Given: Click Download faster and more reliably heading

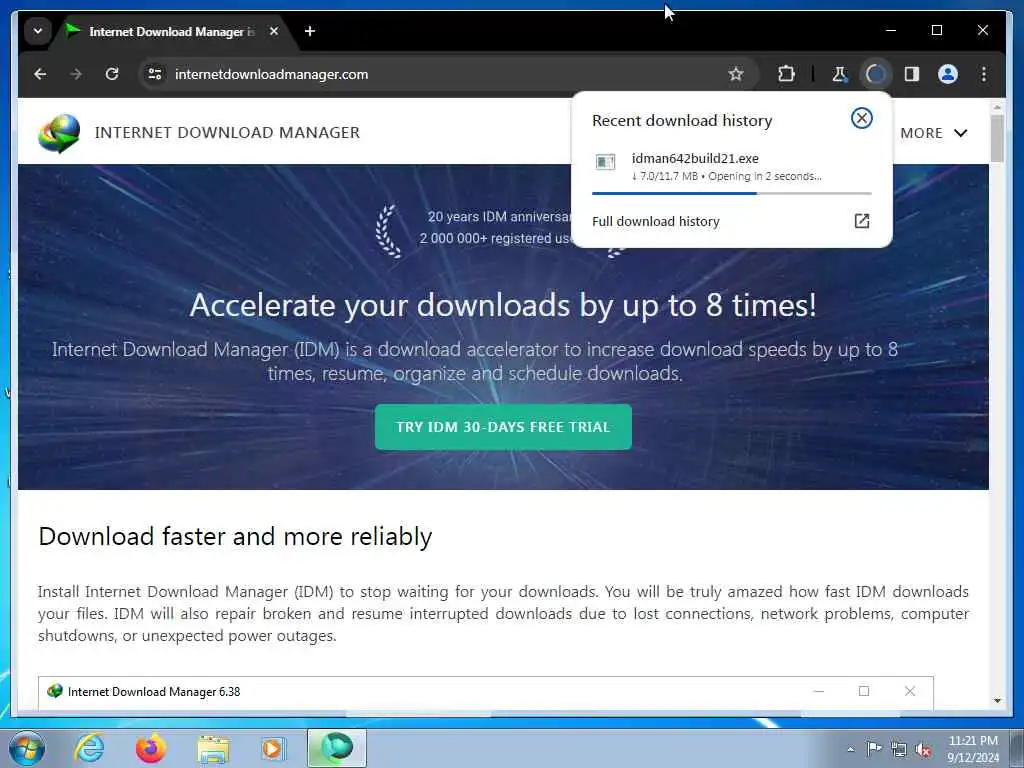Looking at the screenshot, I should pos(235,536).
